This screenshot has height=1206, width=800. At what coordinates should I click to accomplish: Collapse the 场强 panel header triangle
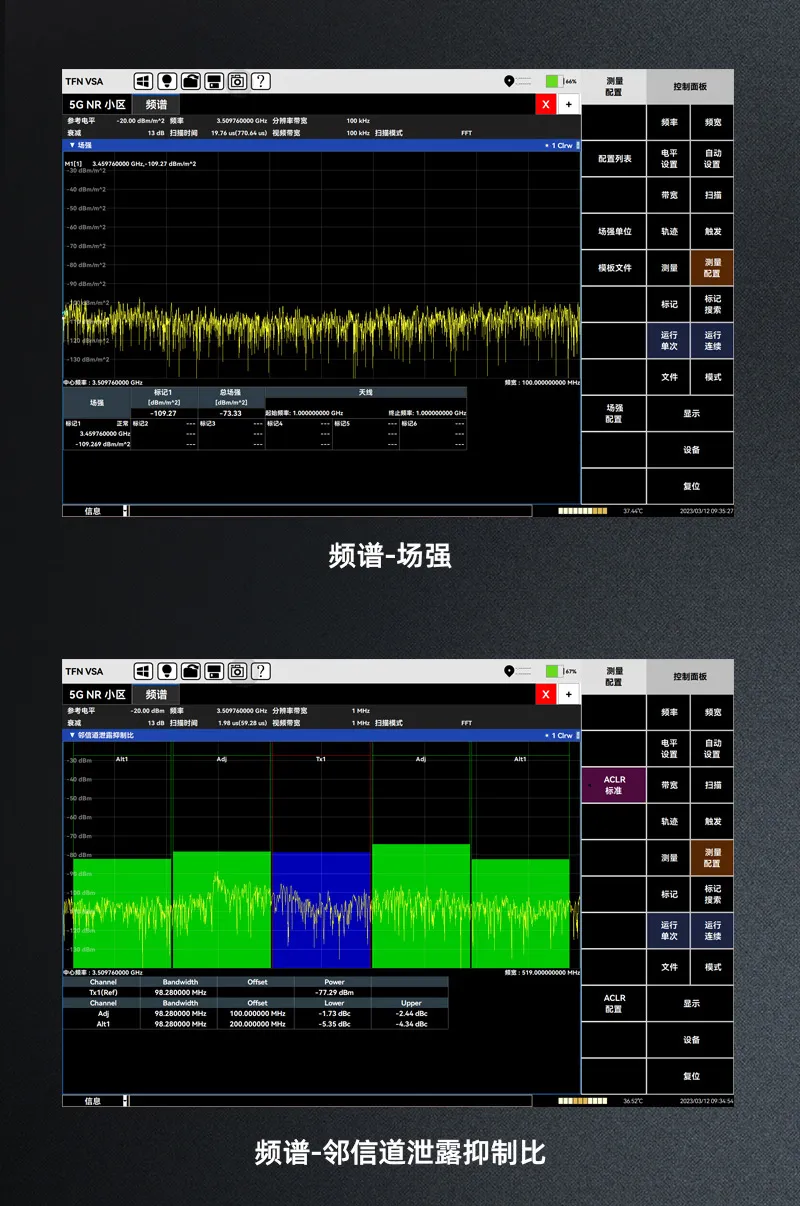(71, 145)
